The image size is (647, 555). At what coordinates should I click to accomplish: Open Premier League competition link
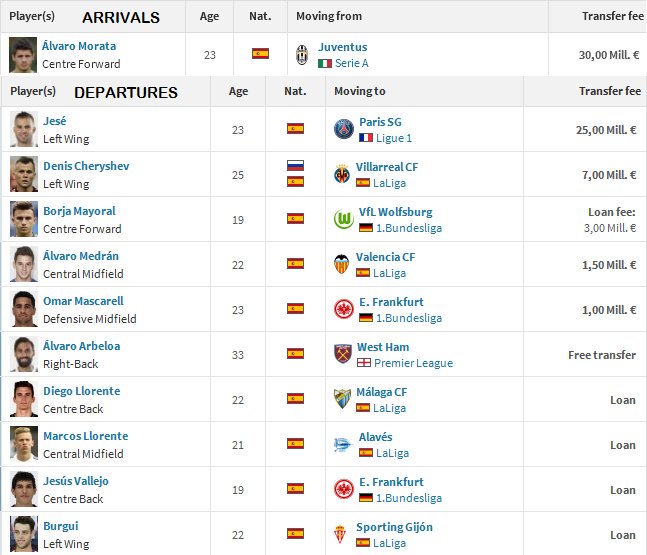pos(413,363)
